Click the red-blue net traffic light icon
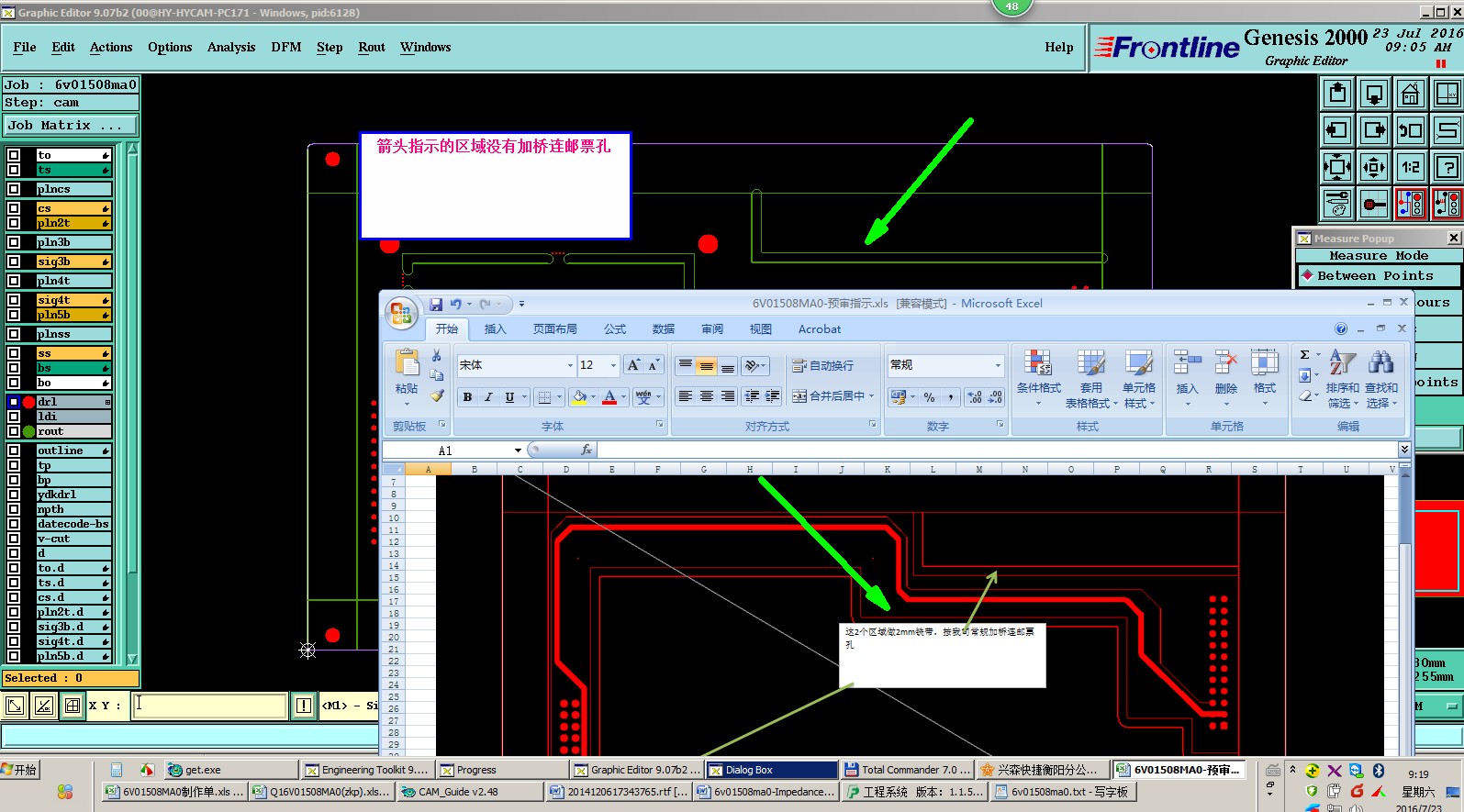This screenshot has width=1464, height=812. click(1411, 204)
